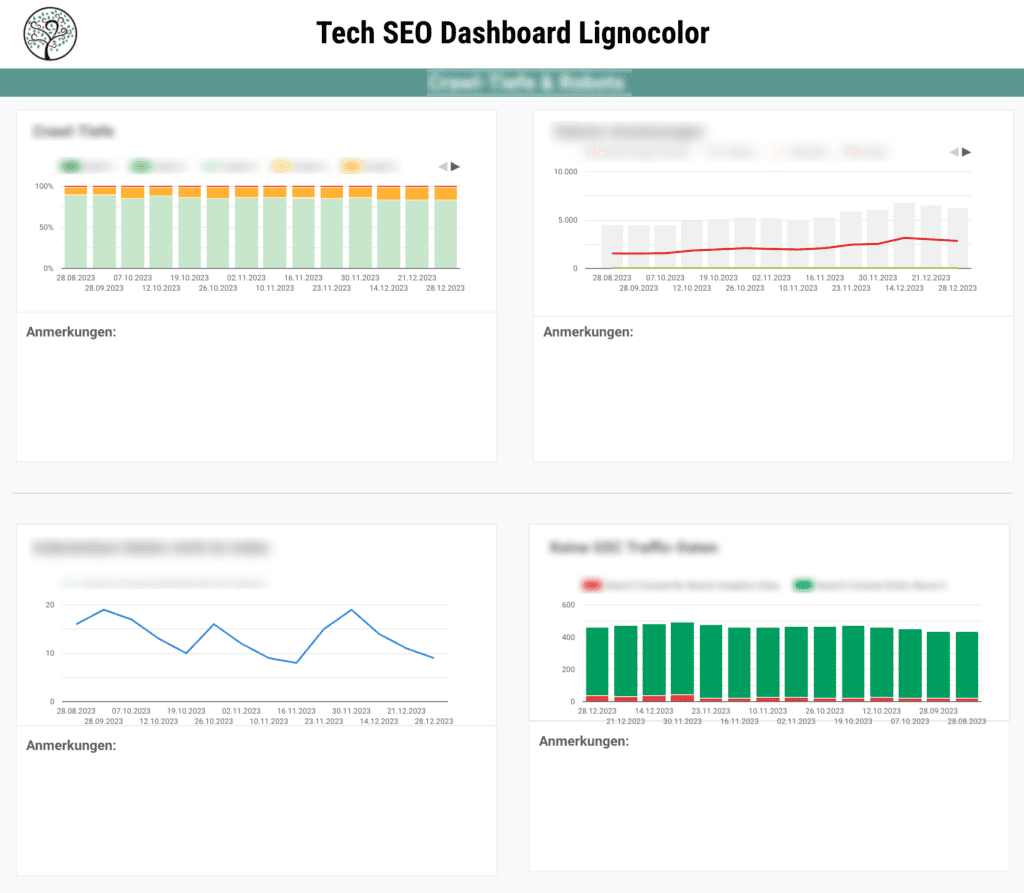Click the Tech SEO Dashboard Lignocolor title
1024x893 pixels.
(513, 33)
